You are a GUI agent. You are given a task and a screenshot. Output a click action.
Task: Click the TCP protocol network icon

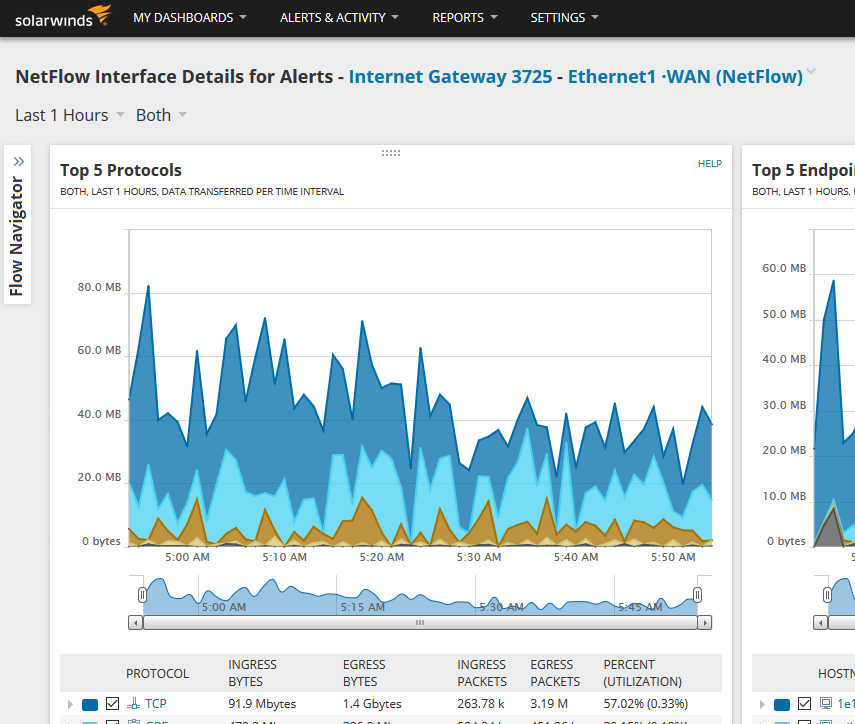[133, 704]
